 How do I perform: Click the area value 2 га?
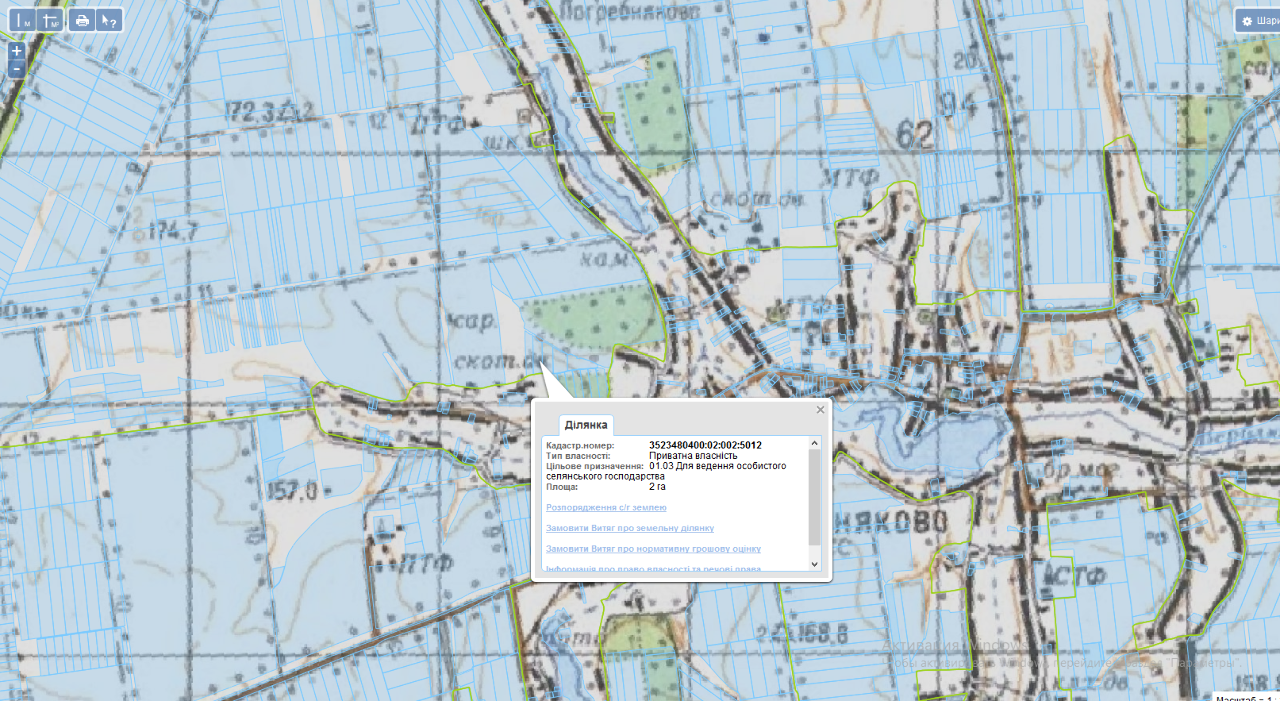[x=657, y=487]
